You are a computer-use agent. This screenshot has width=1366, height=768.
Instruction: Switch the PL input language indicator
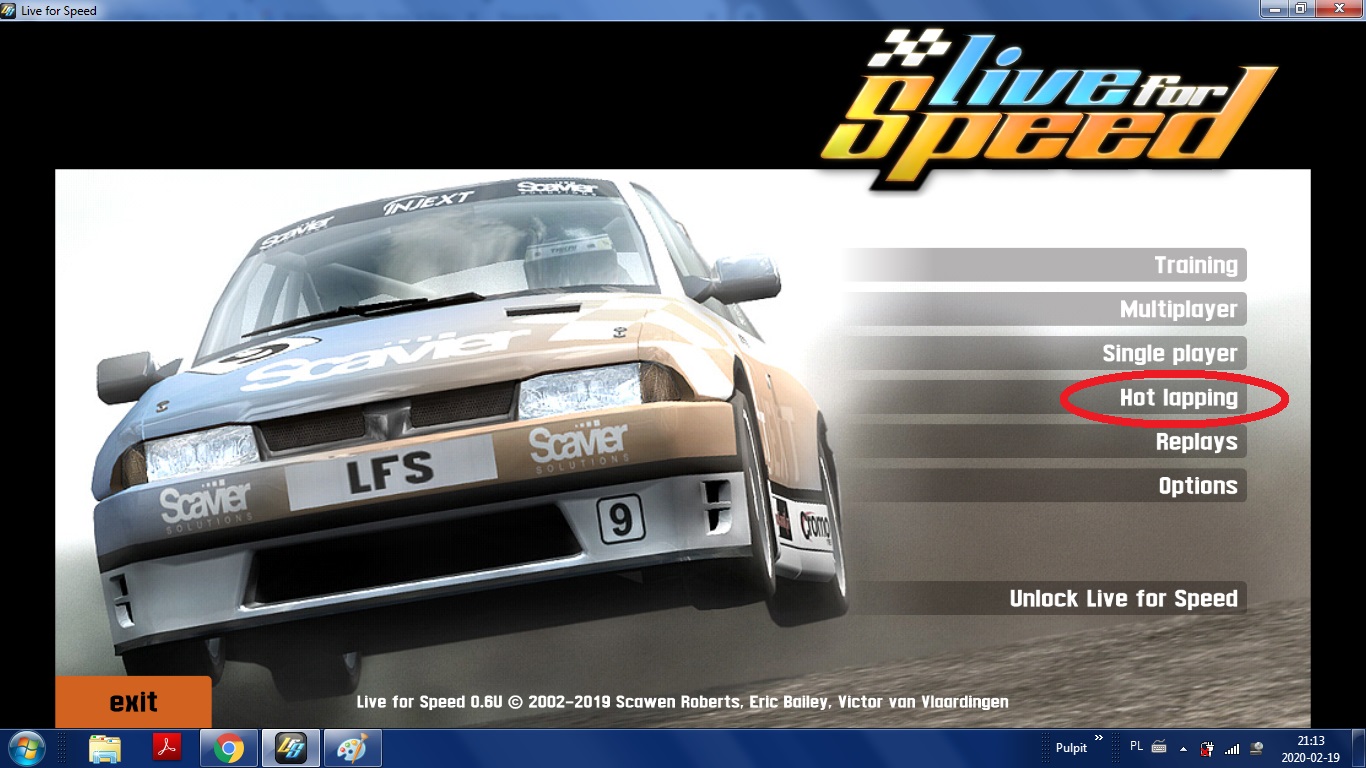(1136, 747)
